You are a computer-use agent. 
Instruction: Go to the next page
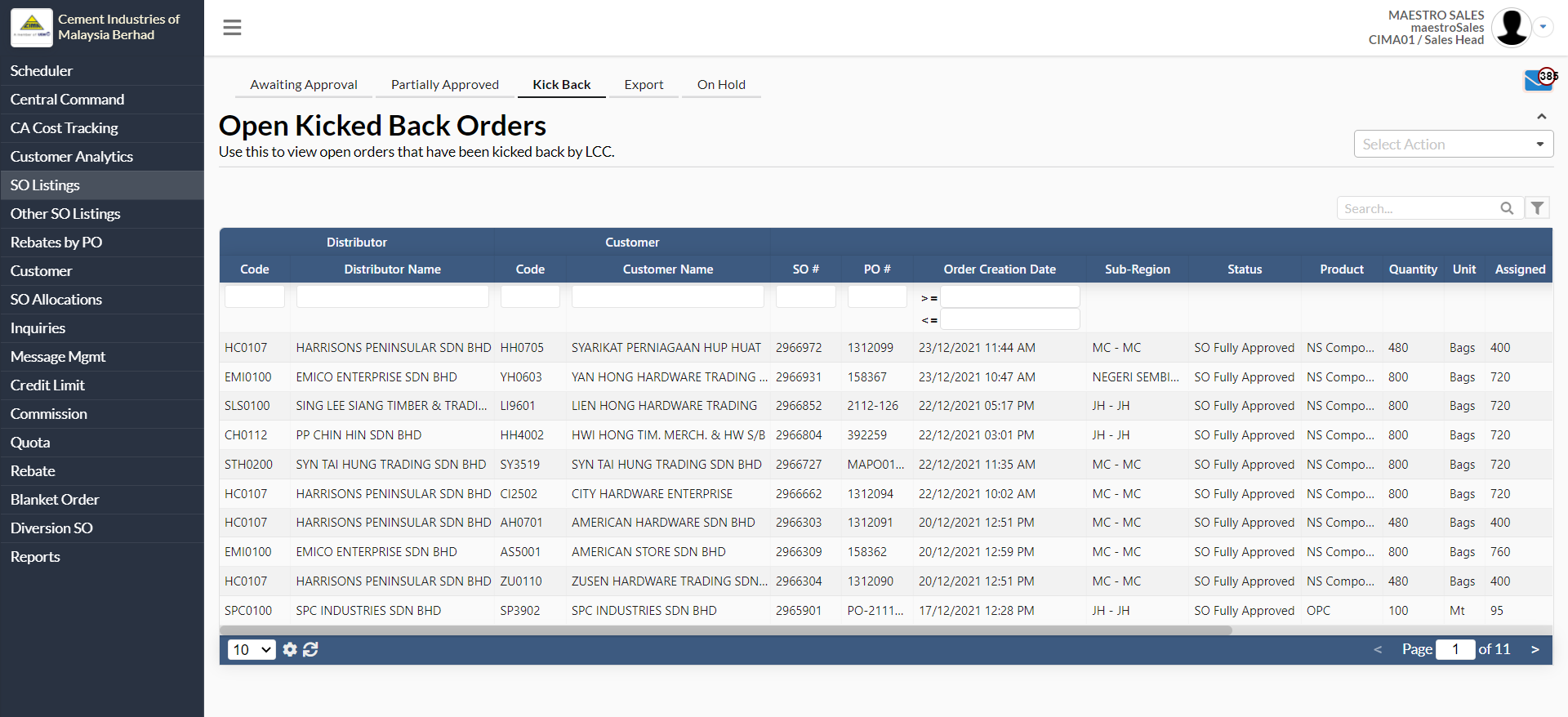point(1535,649)
